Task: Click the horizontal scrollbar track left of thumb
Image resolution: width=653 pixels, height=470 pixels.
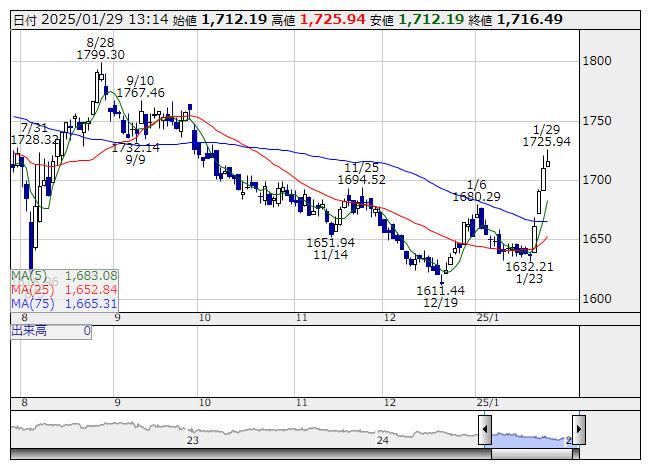Action: 251,454
